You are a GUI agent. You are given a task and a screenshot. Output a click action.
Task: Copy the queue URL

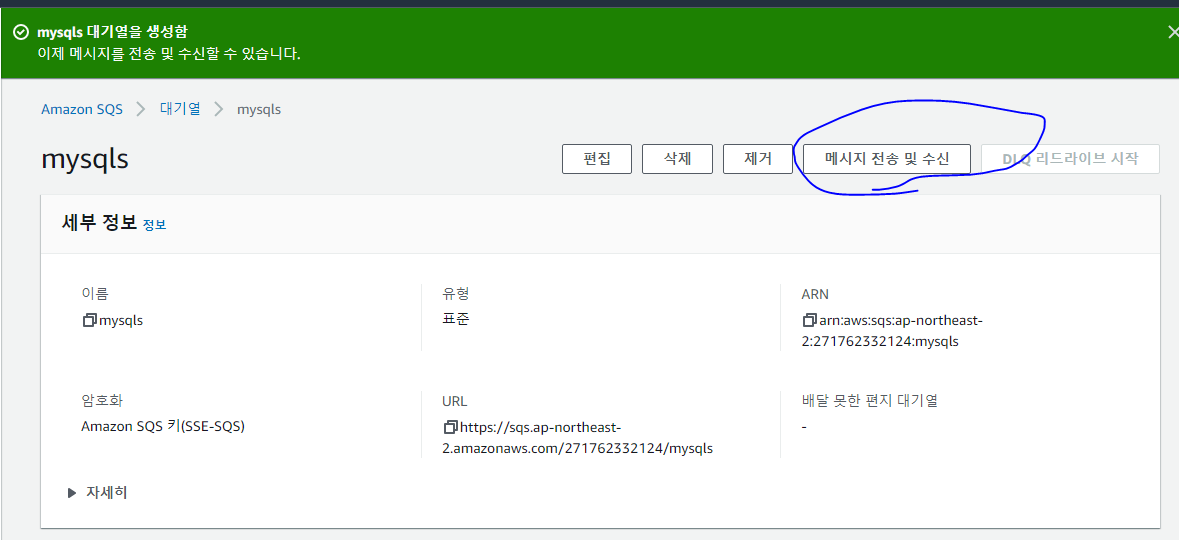[450, 427]
